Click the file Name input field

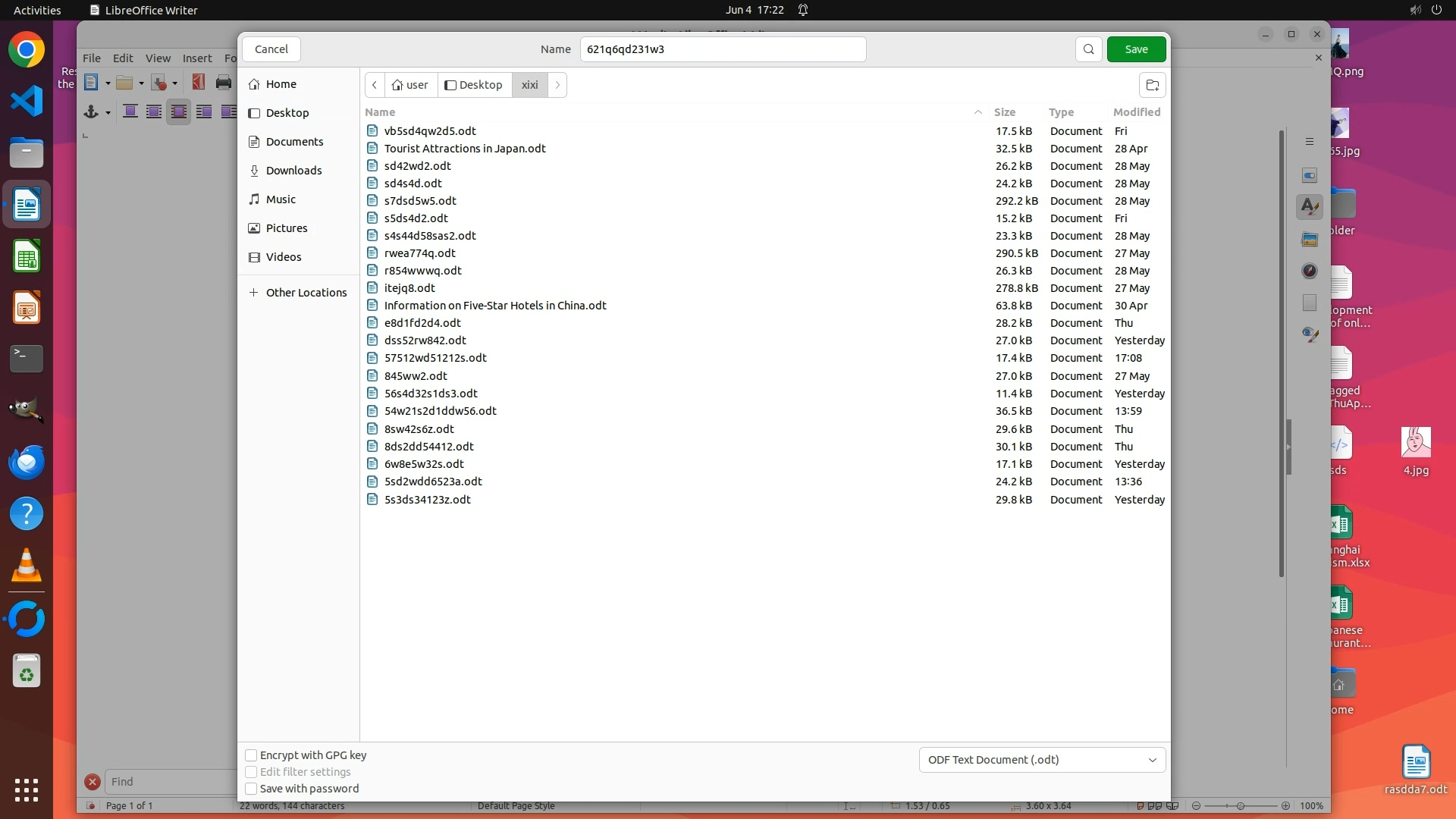click(x=722, y=49)
